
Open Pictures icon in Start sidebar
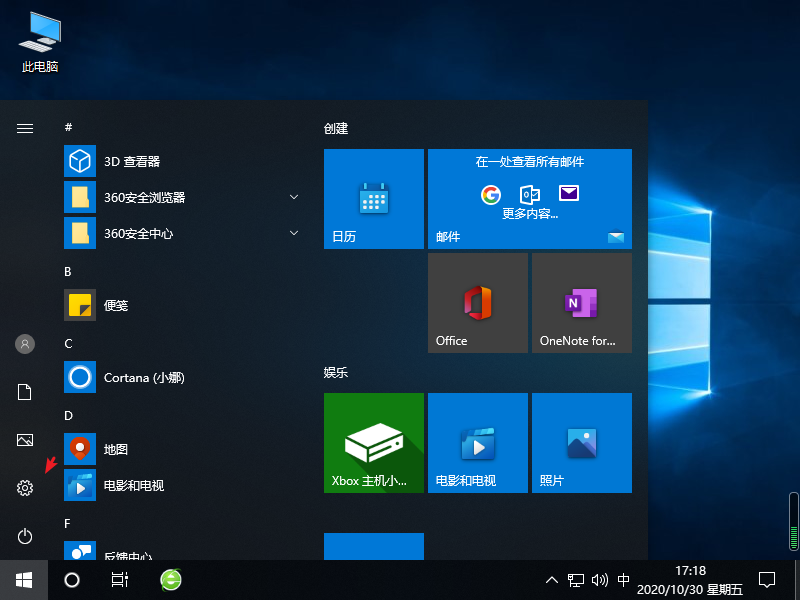coord(25,440)
